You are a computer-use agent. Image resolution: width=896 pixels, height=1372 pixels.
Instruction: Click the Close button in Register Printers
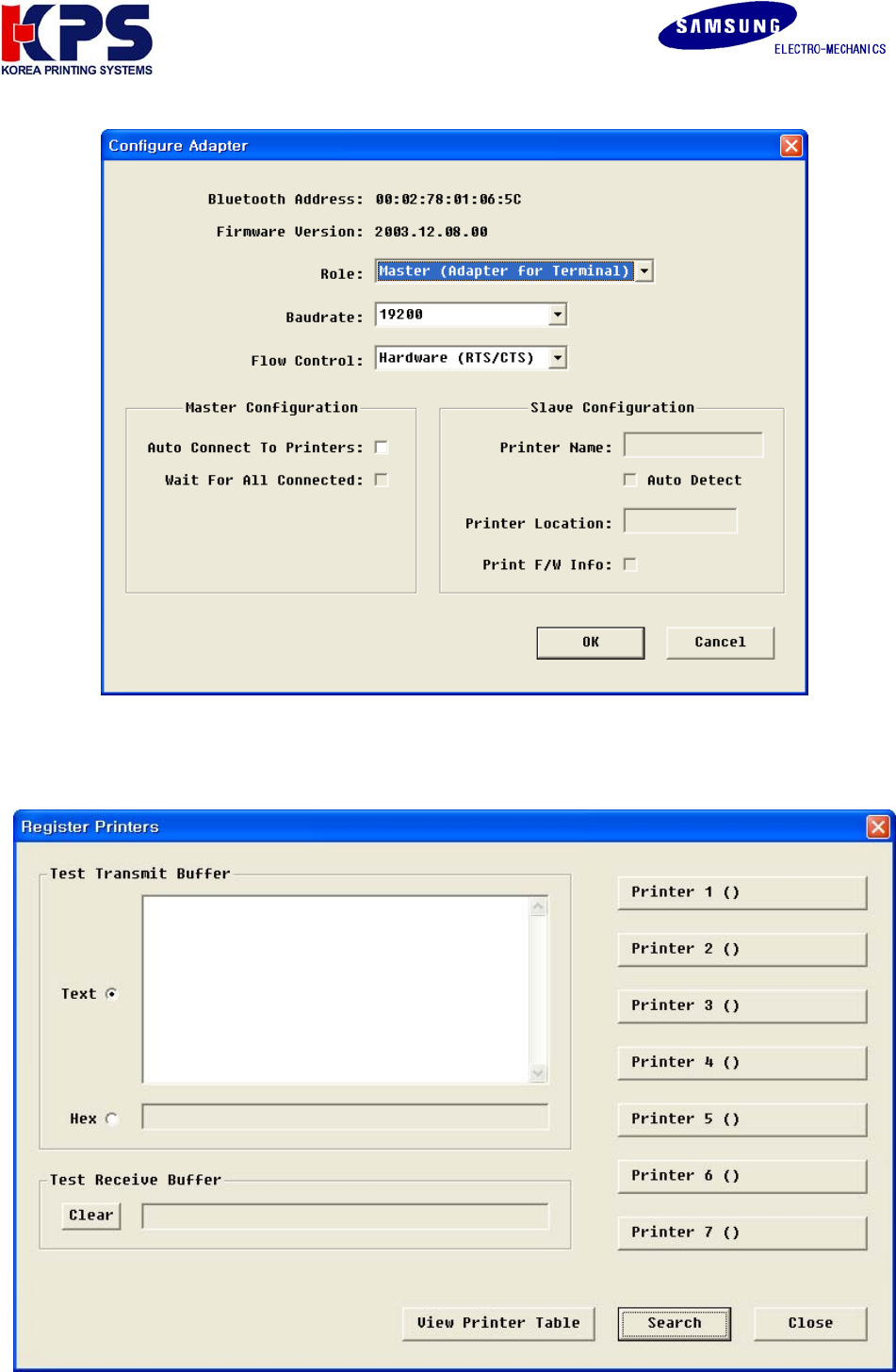point(810,1322)
